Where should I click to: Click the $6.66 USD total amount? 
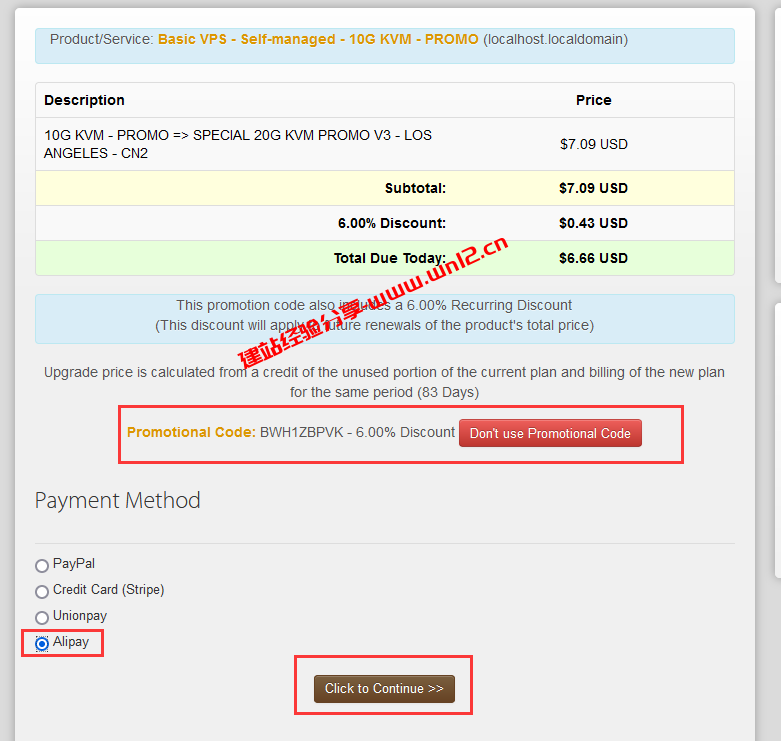coord(593,258)
